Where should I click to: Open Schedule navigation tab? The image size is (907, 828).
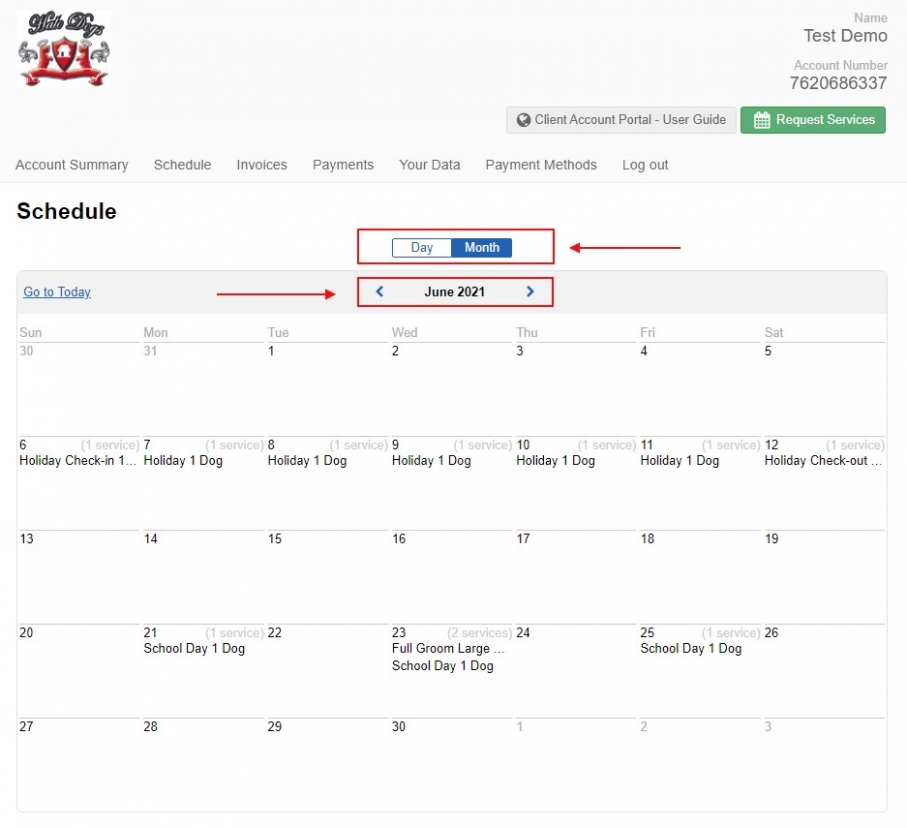tap(182, 165)
